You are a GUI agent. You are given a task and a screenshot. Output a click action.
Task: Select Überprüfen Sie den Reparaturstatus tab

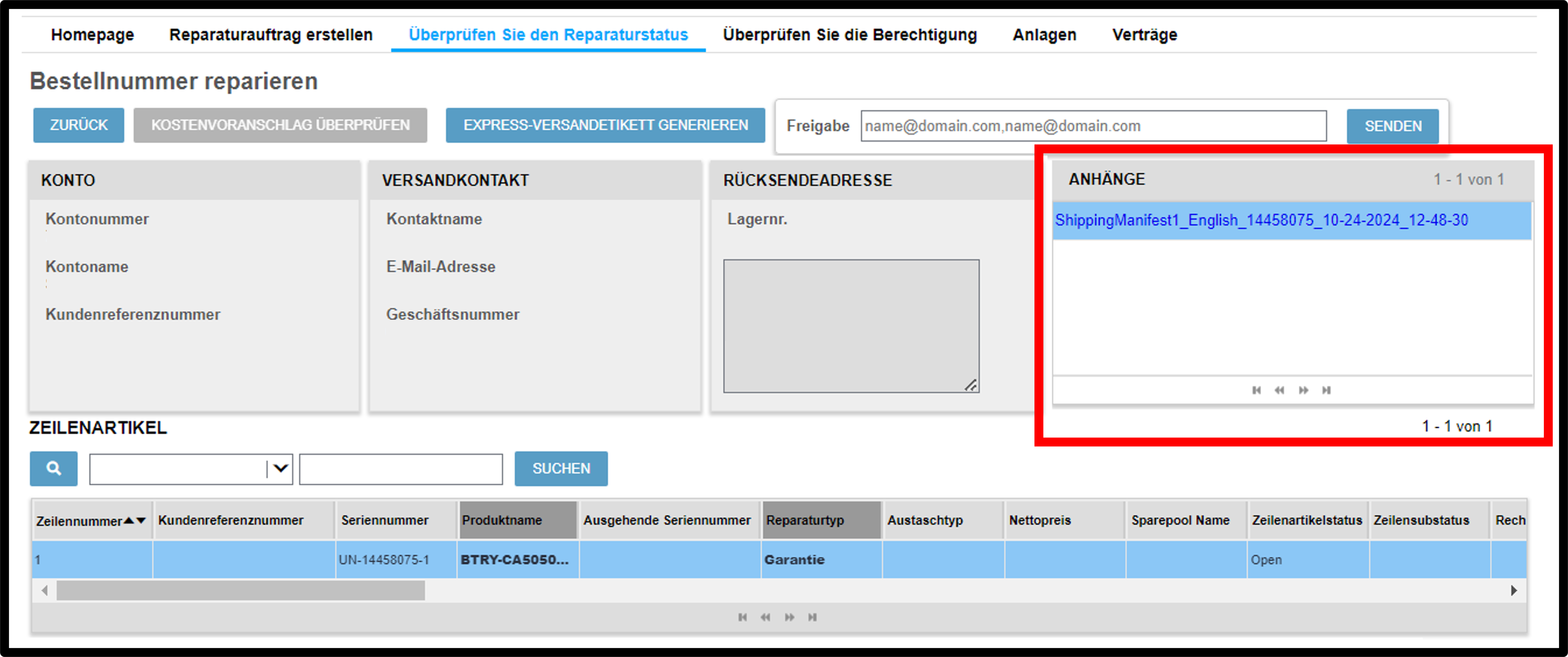pos(548,35)
